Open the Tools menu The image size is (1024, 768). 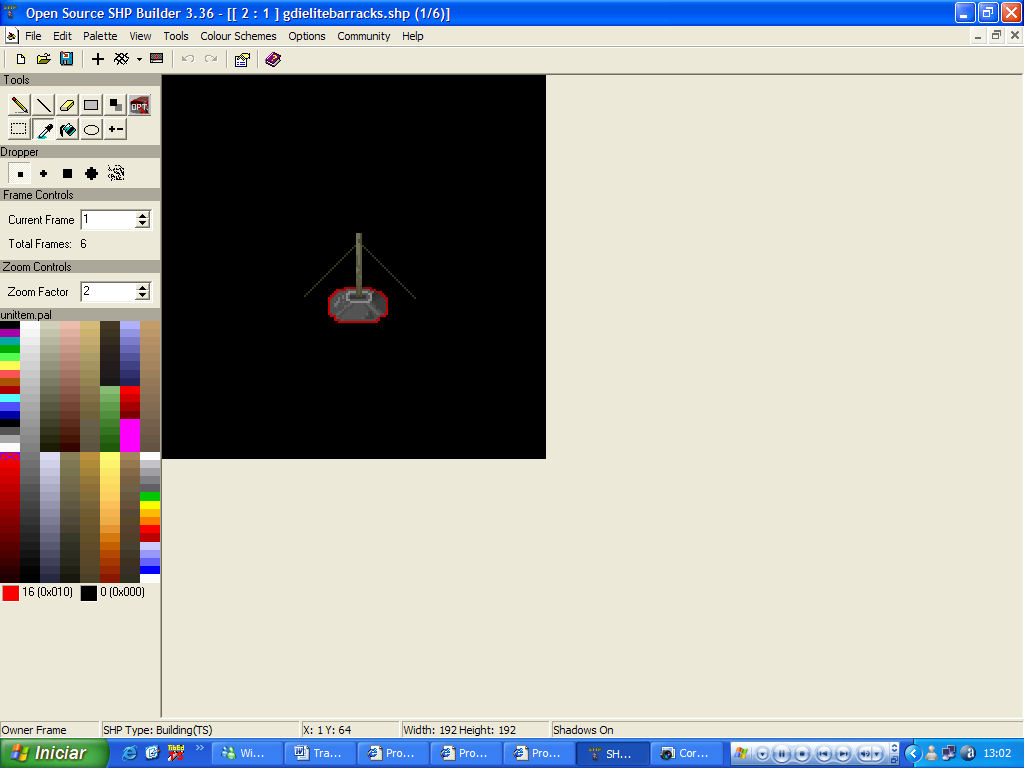(x=176, y=36)
